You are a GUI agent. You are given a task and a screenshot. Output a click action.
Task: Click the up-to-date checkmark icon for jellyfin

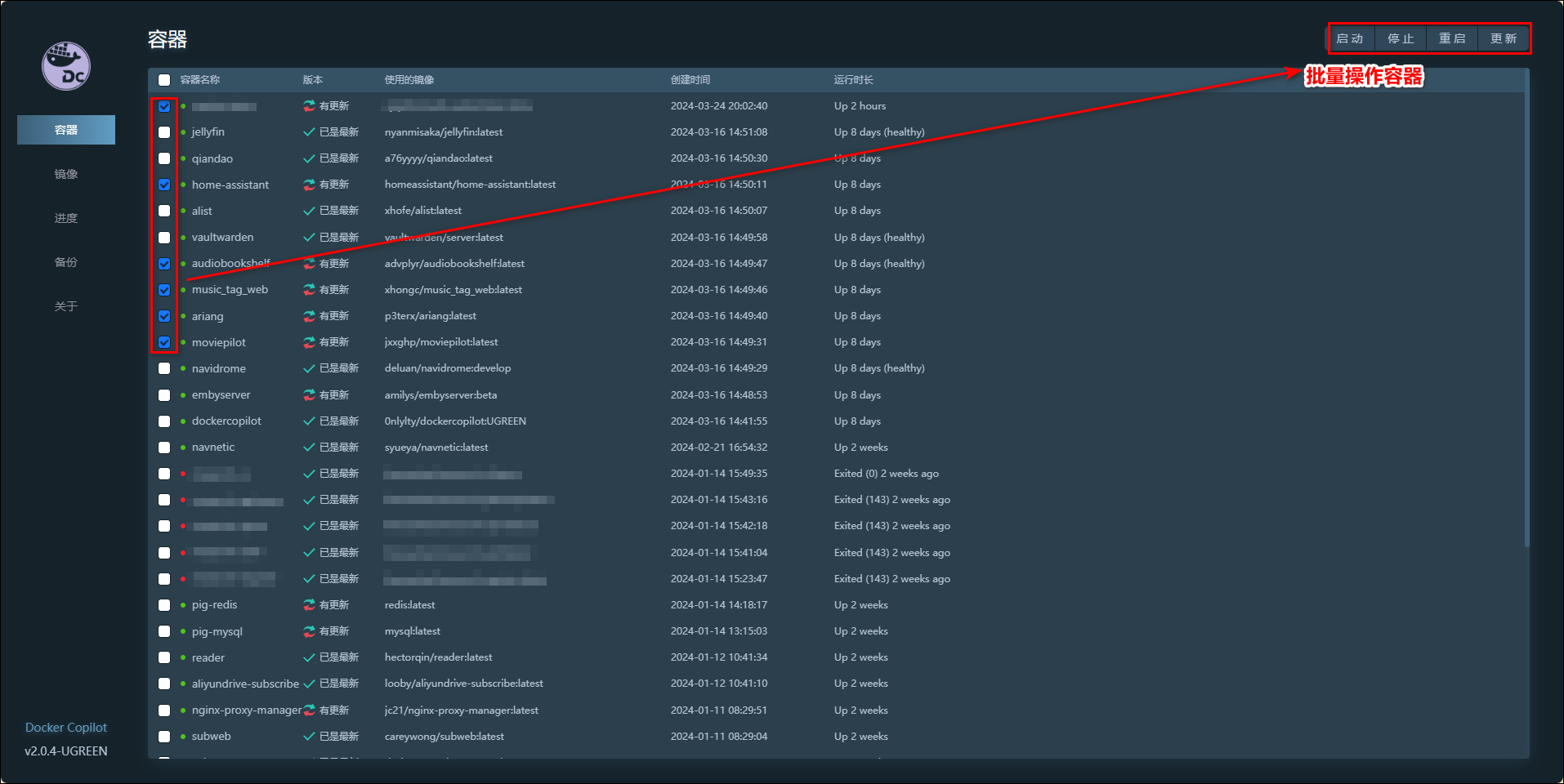(x=309, y=132)
